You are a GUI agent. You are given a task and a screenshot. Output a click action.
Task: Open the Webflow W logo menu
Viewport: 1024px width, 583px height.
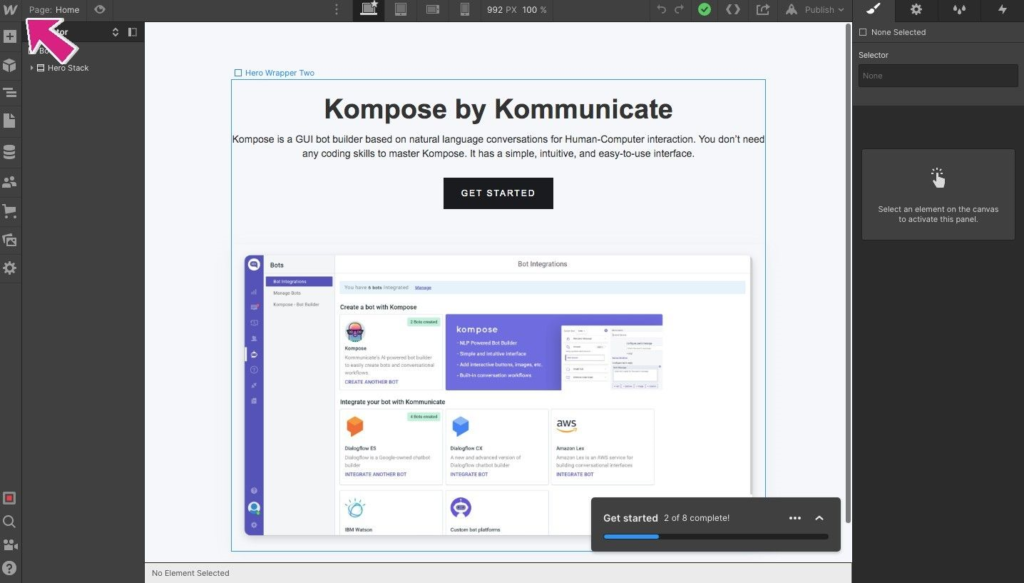point(10,10)
